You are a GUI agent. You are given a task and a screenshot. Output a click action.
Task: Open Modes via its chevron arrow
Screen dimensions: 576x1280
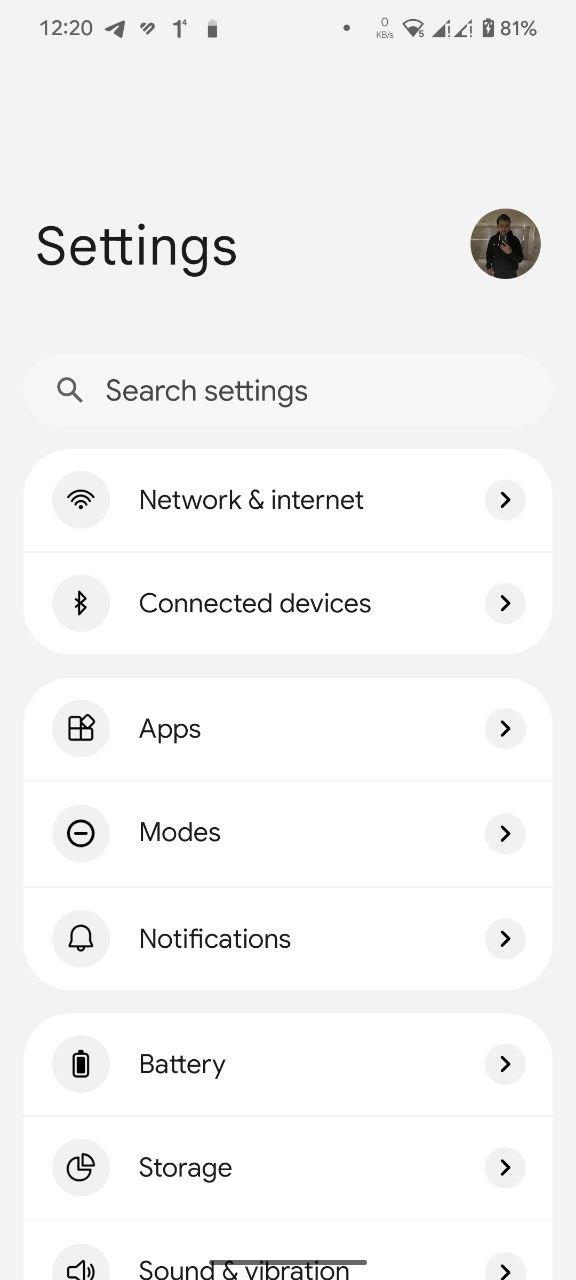coord(505,833)
